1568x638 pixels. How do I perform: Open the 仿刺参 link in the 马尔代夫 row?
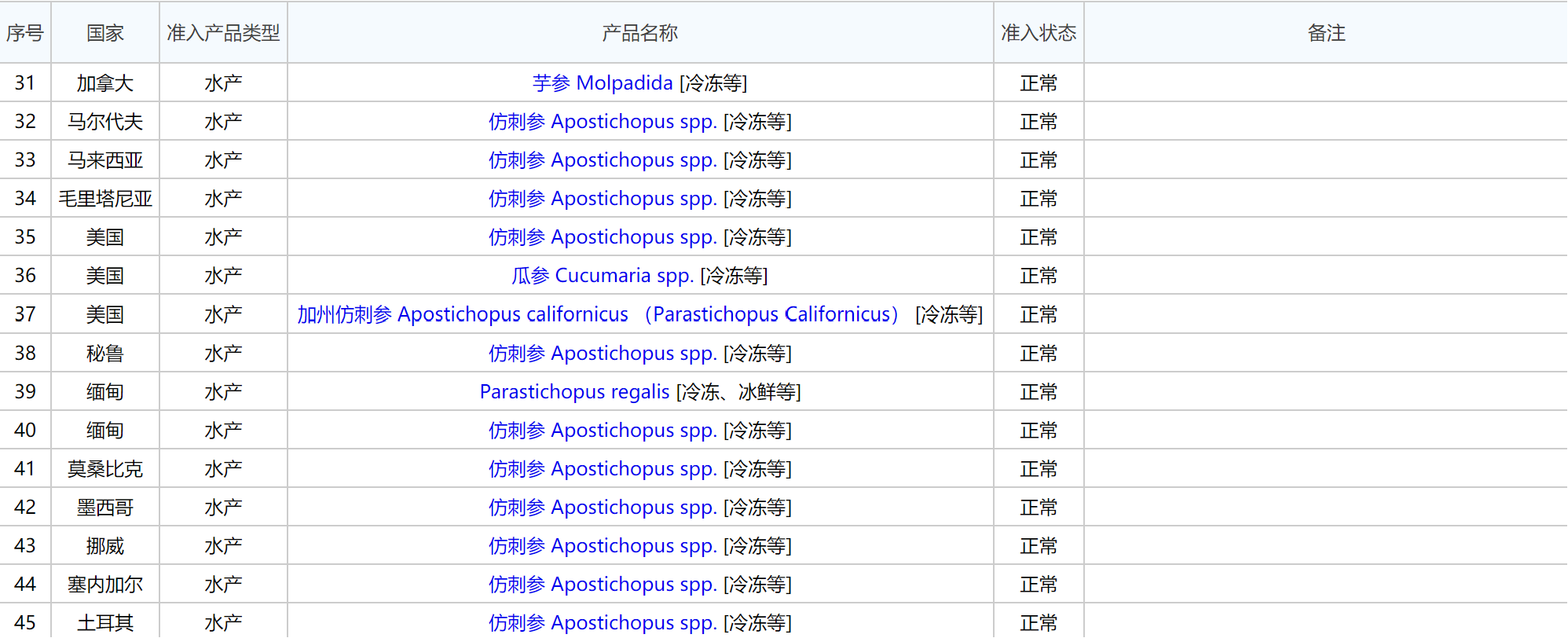tap(603, 121)
